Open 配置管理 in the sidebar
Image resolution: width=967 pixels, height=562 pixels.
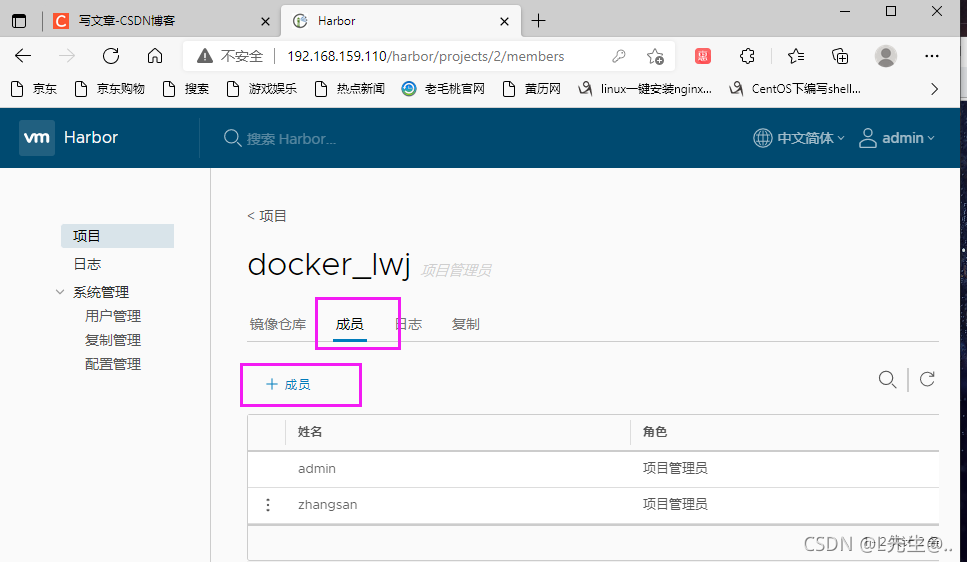(x=113, y=364)
